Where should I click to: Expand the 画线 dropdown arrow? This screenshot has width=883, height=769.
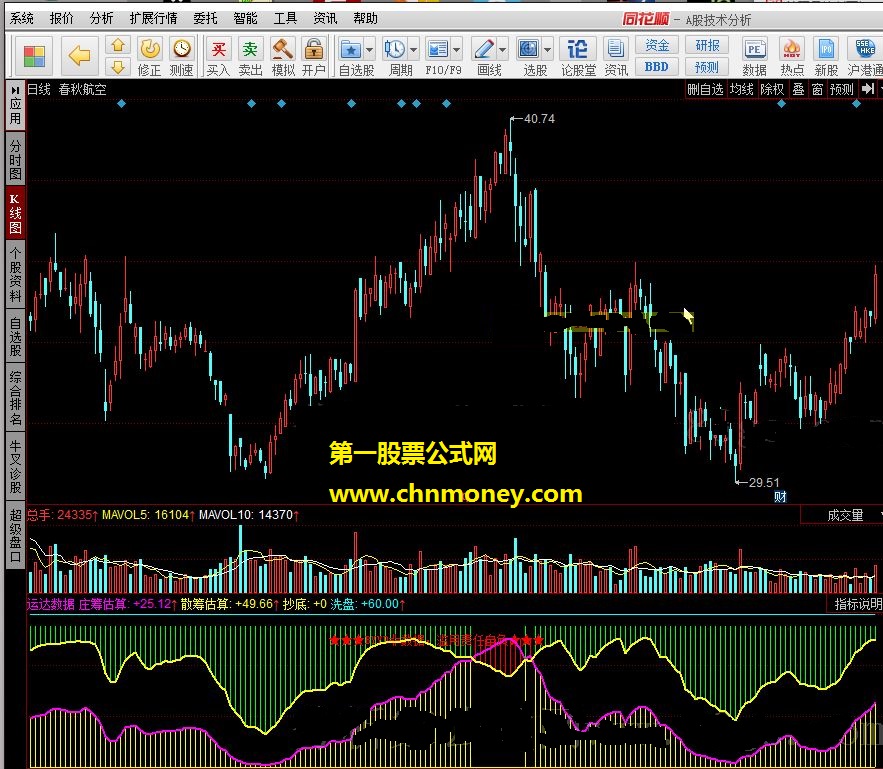point(502,50)
